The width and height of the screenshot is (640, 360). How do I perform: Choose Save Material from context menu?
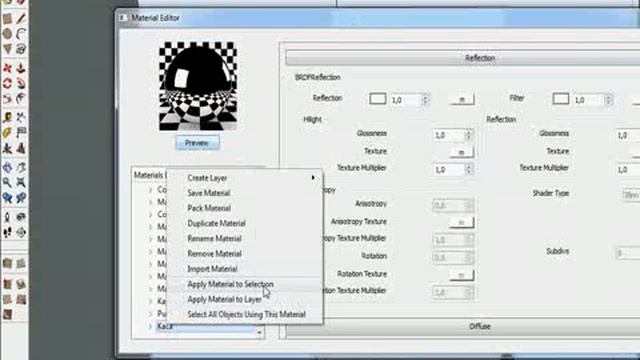tap(245, 193)
